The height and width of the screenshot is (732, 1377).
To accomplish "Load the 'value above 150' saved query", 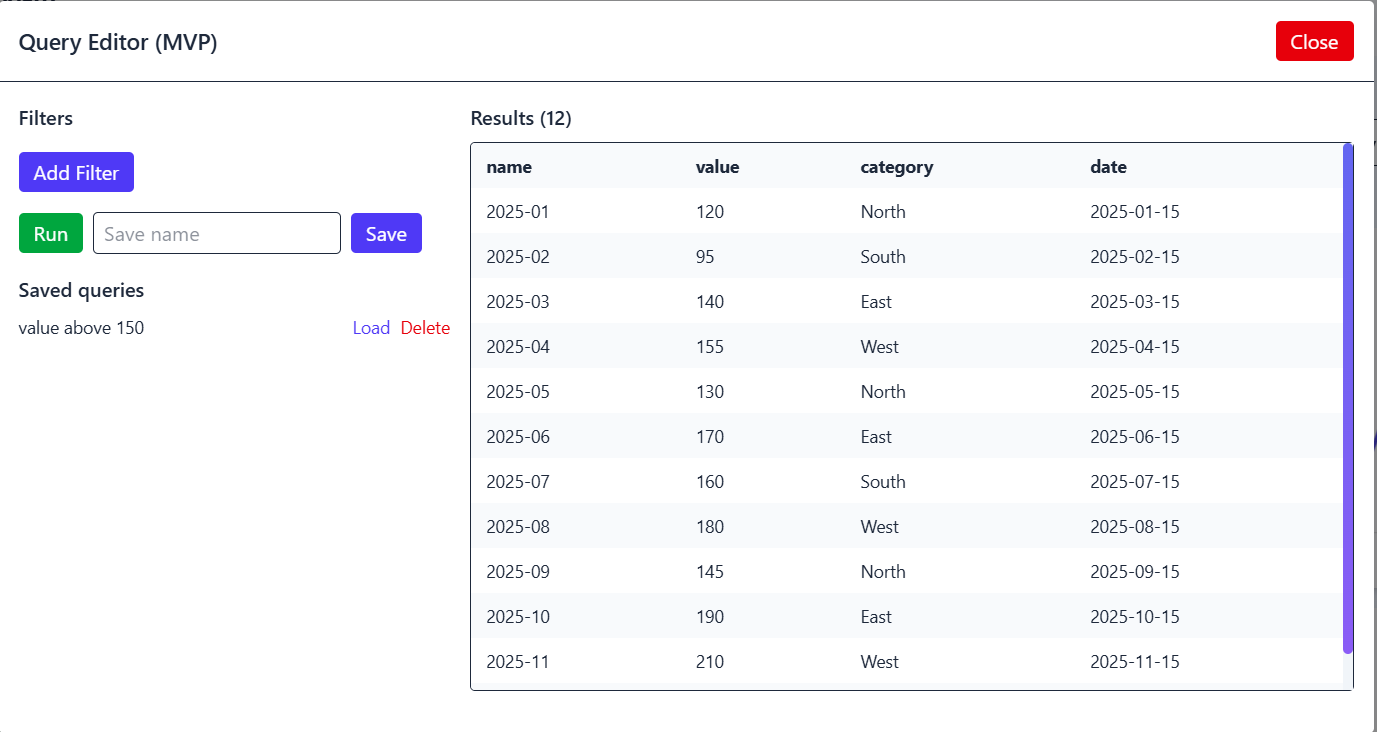I will tap(371, 328).
